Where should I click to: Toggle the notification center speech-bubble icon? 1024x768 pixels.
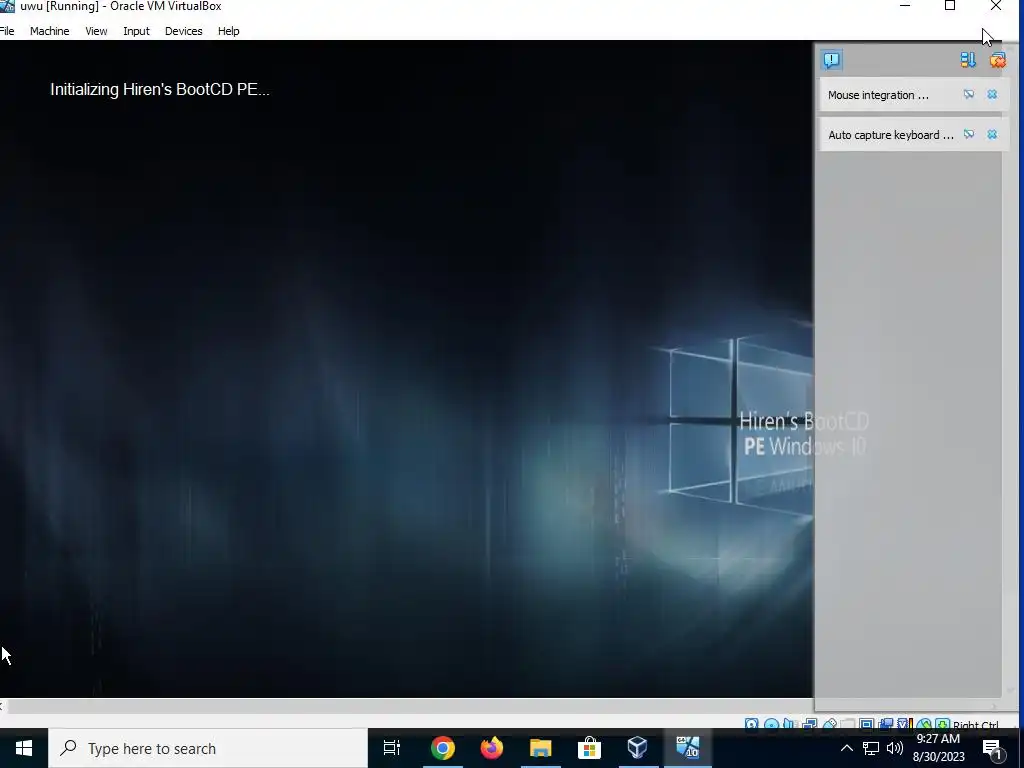831,60
